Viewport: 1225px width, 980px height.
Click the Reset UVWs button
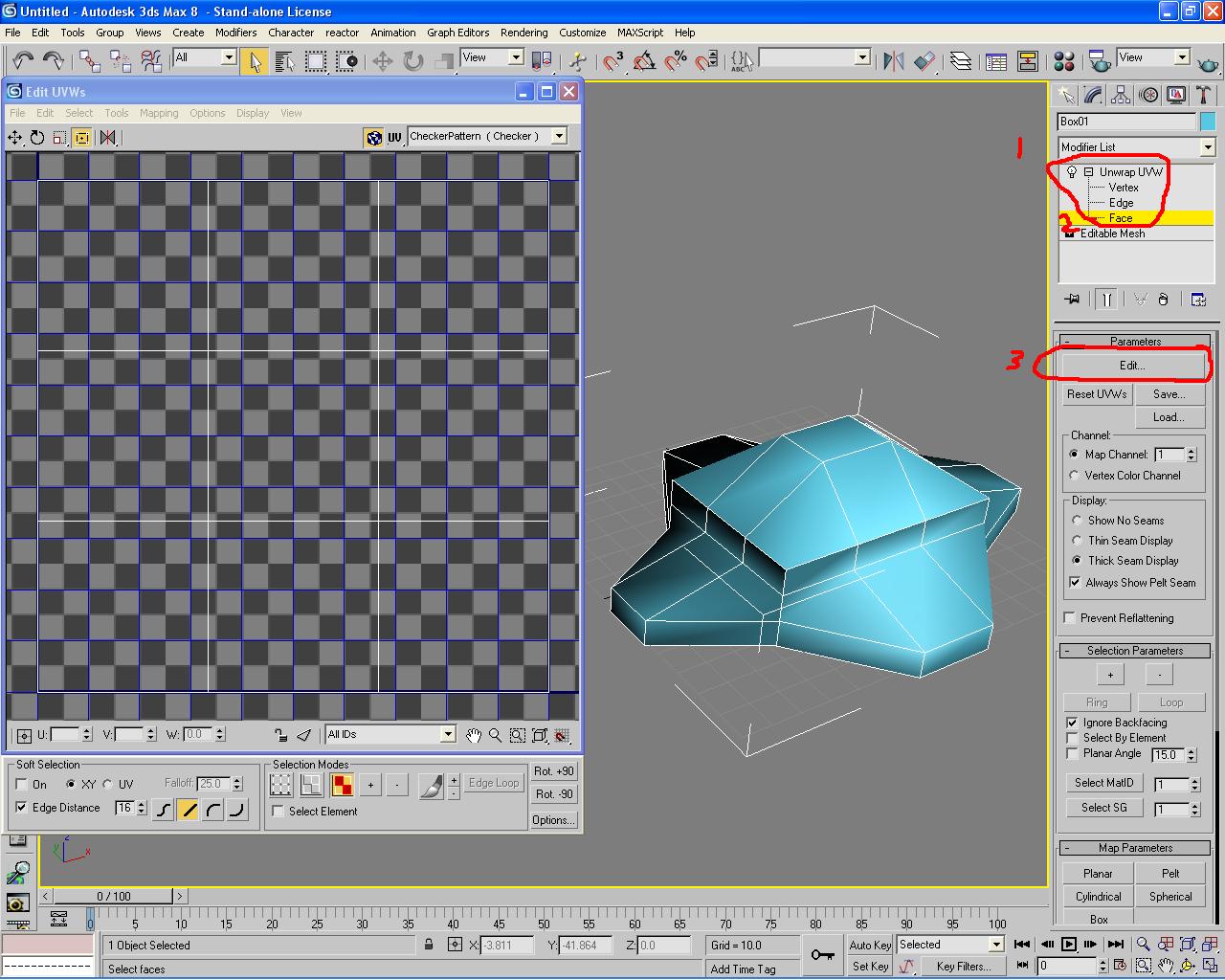click(x=1097, y=394)
